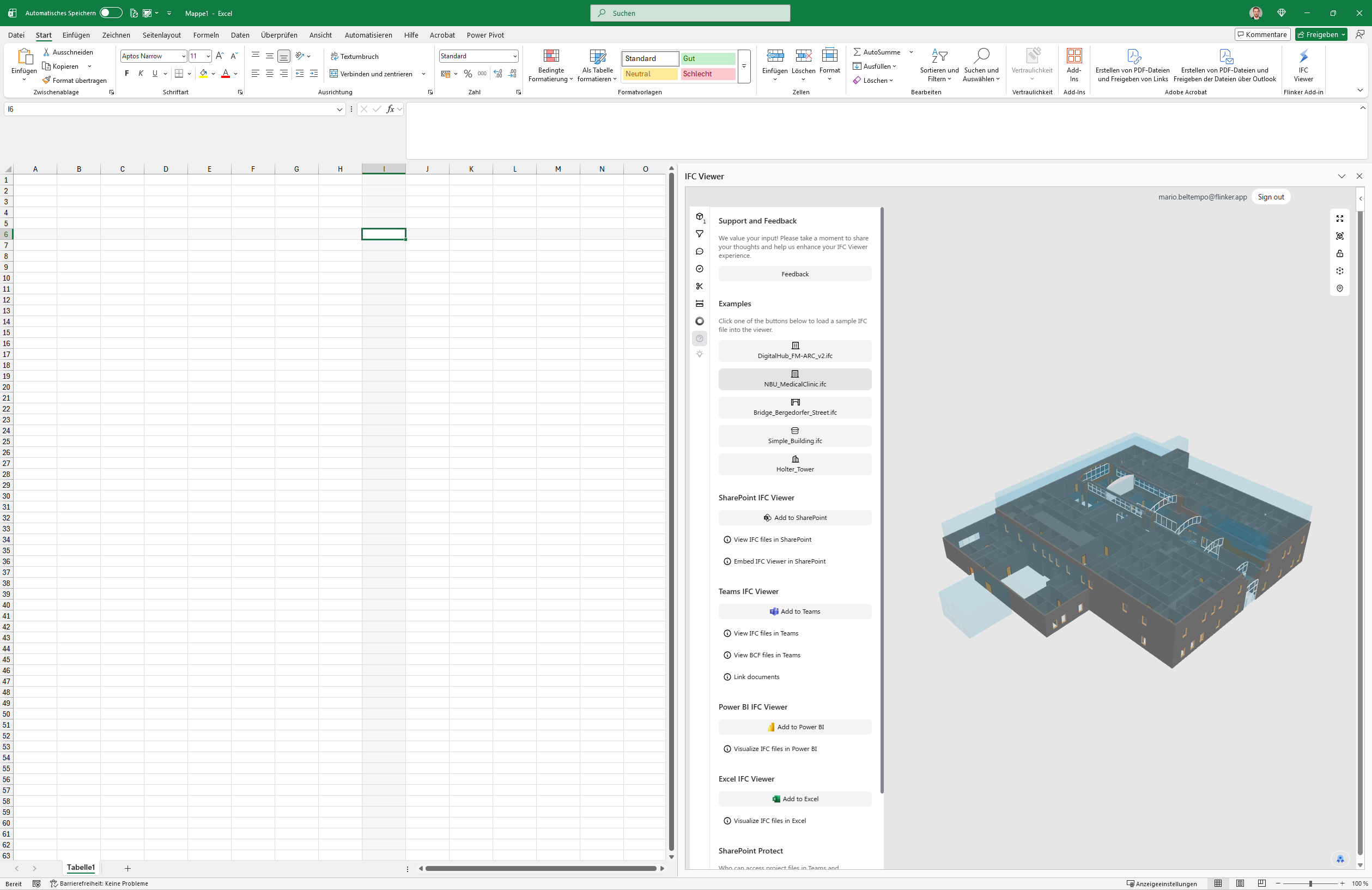Open the Einfügen ribbon tab
Image resolution: width=1372 pixels, height=890 pixels.
tap(76, 35)
